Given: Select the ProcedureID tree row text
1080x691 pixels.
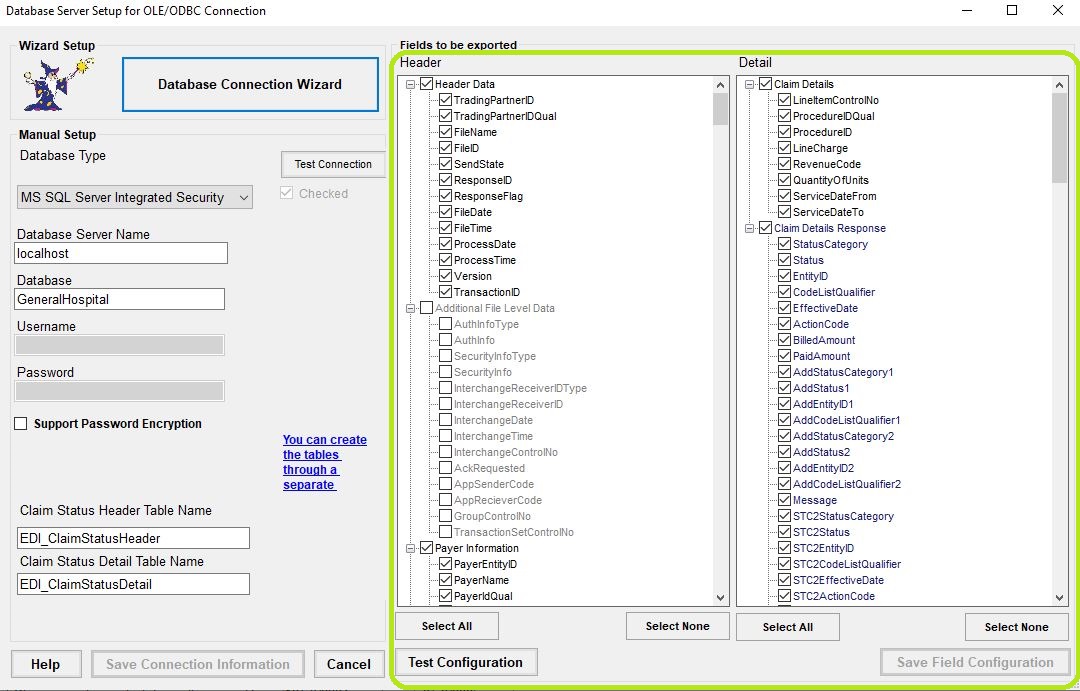Looking at the screenshot, I should pyautogui.click(x=822, y=132).
